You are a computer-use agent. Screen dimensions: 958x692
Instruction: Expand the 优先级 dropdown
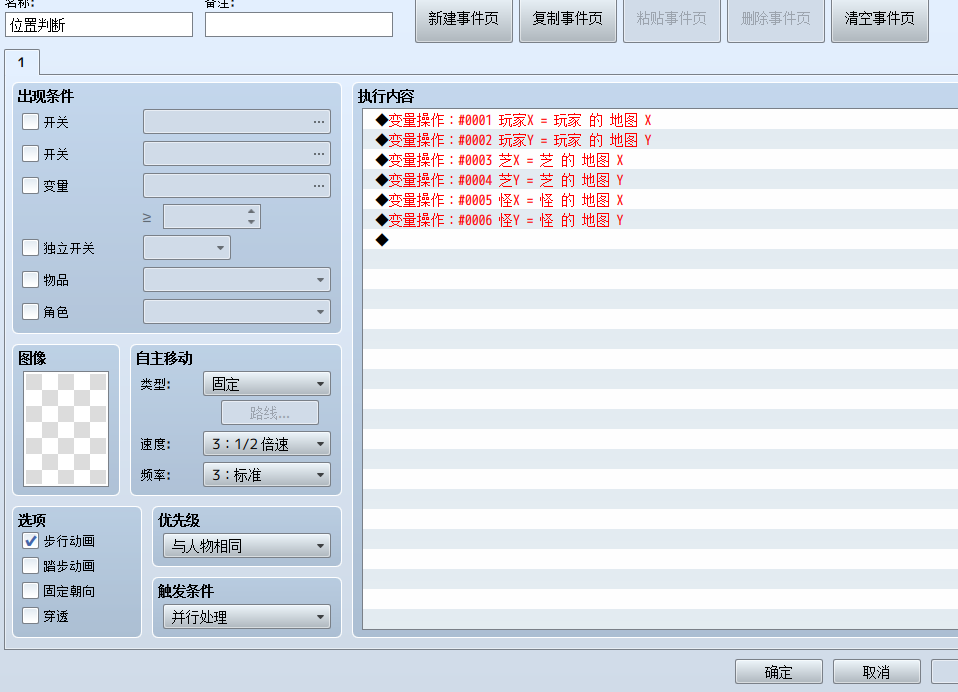247,545
